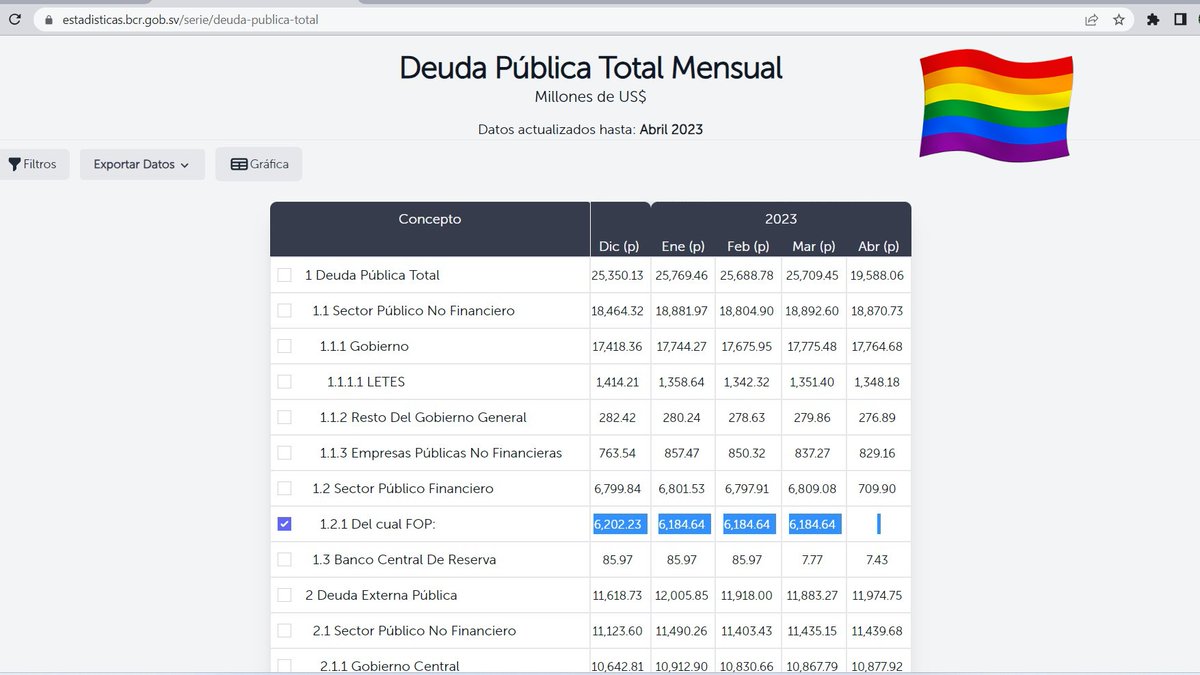Click the padlock site security icon

click(47, 19)
